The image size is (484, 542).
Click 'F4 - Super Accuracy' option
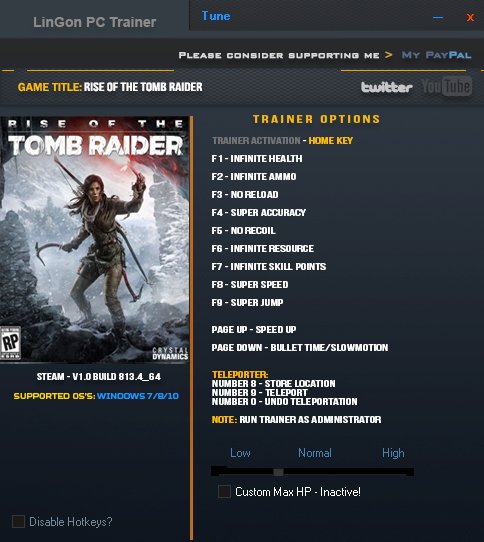click(x=259, y=213)
